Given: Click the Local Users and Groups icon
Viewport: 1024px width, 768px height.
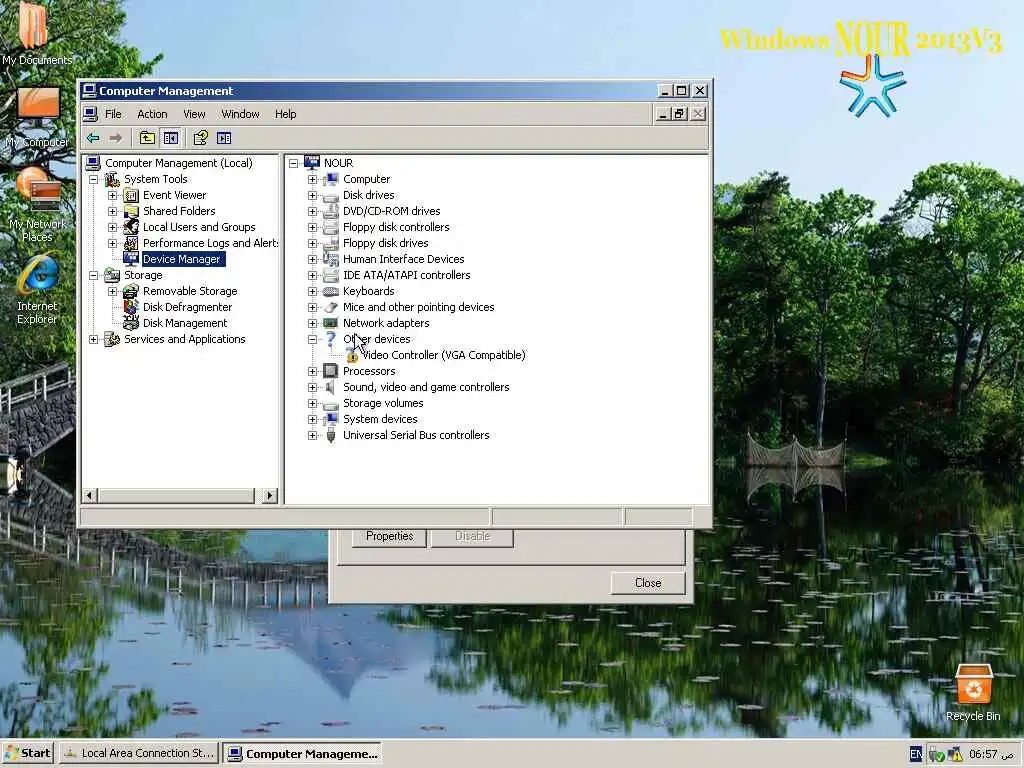Looking at the screenshot, I should [131, 227].
